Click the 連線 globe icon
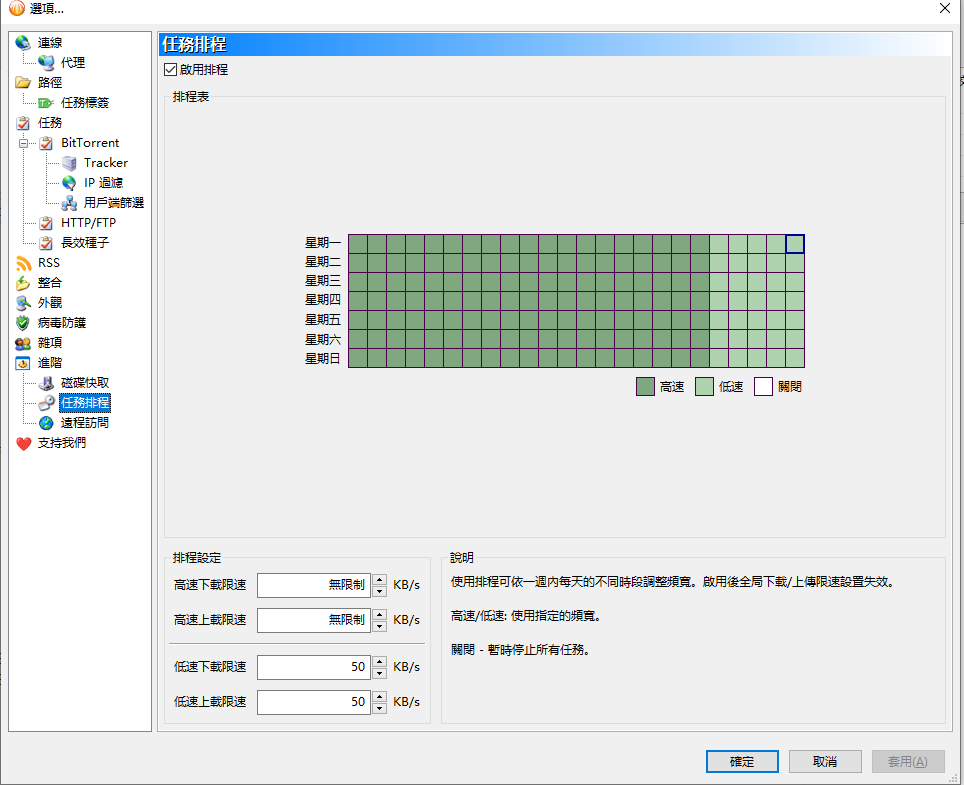The width and height of the screenshot is (964, 785). click(x=23, y=43)
